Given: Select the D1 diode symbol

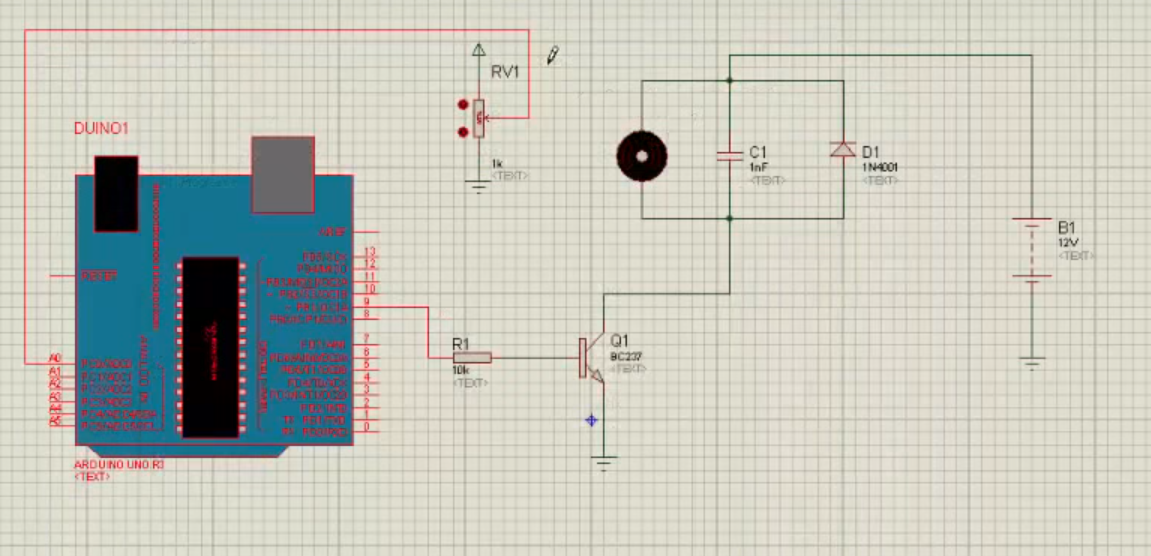Looking at the screenshot, I should pos(843,150).
